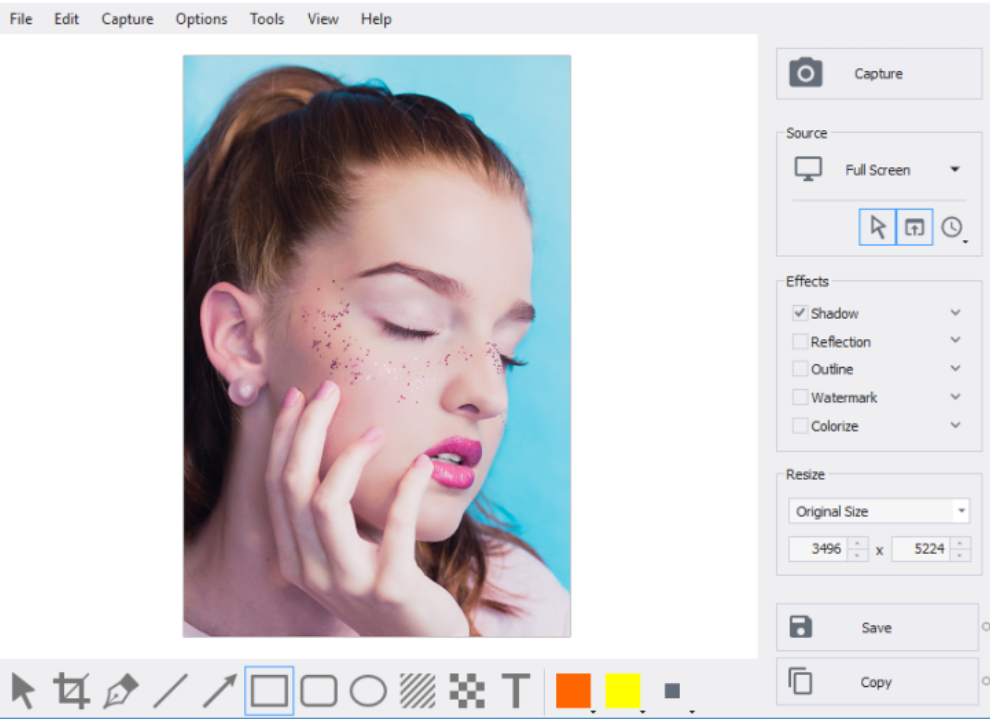Select the yellow fill color swatch
This screenshot has width=990, height=719.
tap(623, 691)
